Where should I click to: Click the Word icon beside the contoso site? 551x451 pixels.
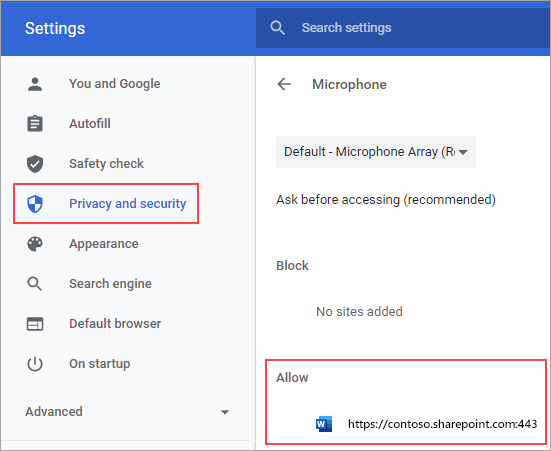point(324,424)
